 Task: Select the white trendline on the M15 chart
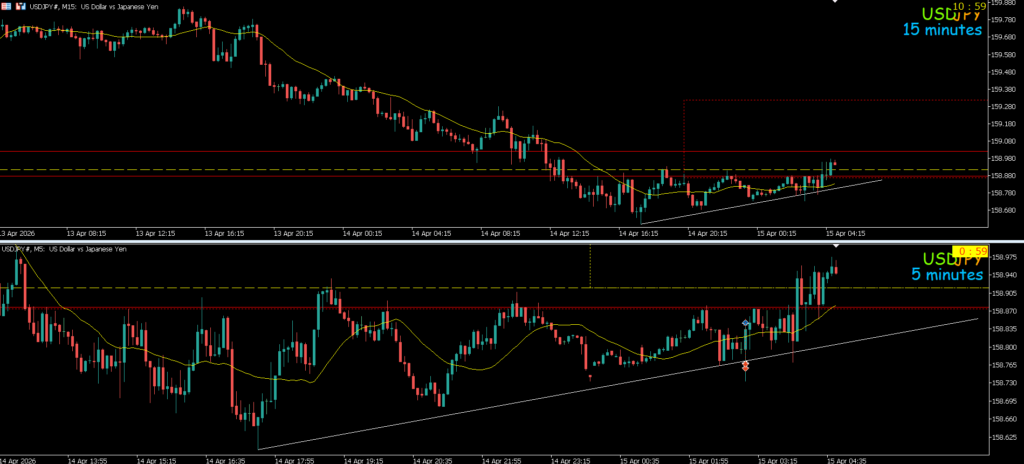[x=760, y=200]
